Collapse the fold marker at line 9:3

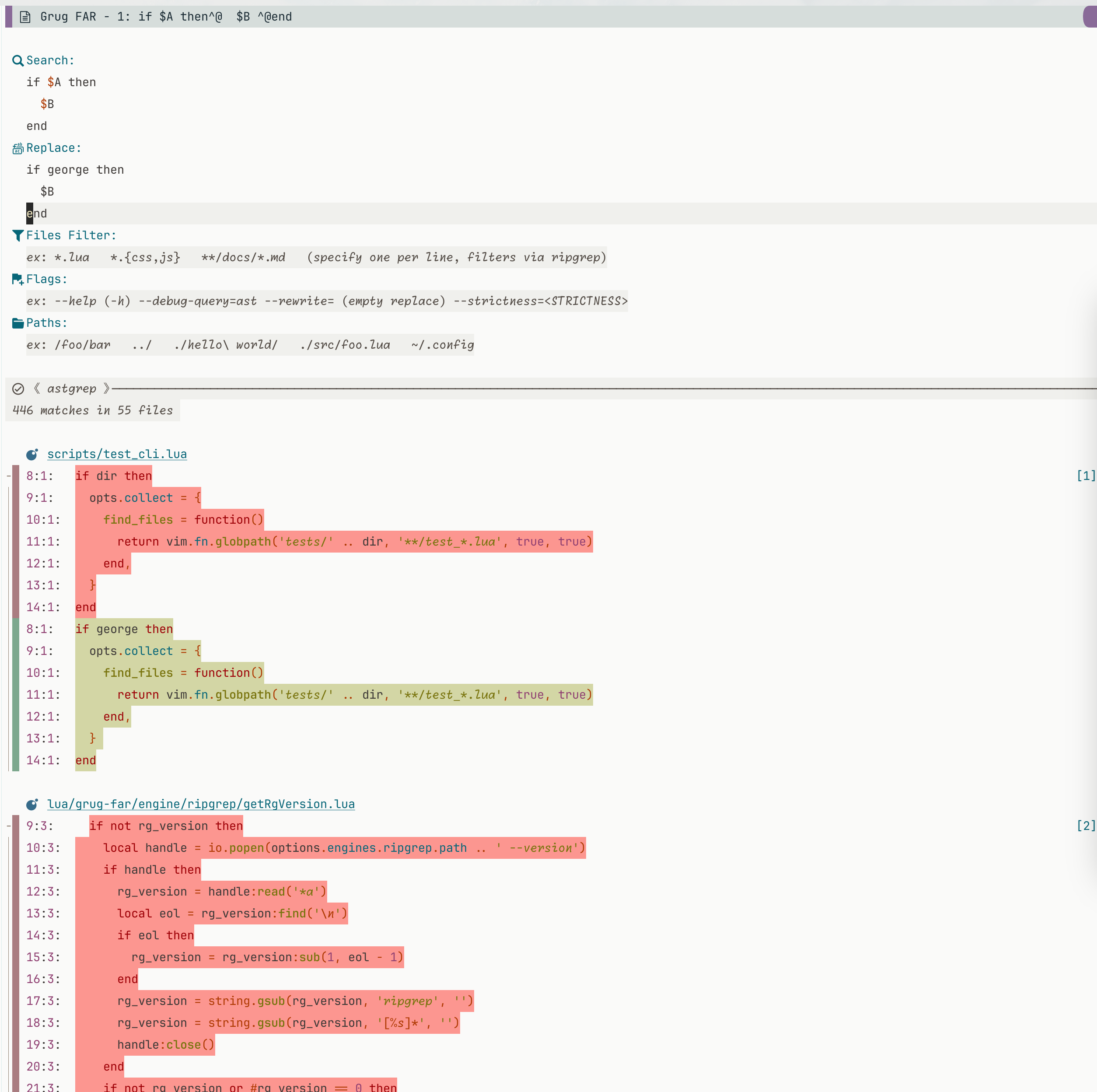(8, 826)
